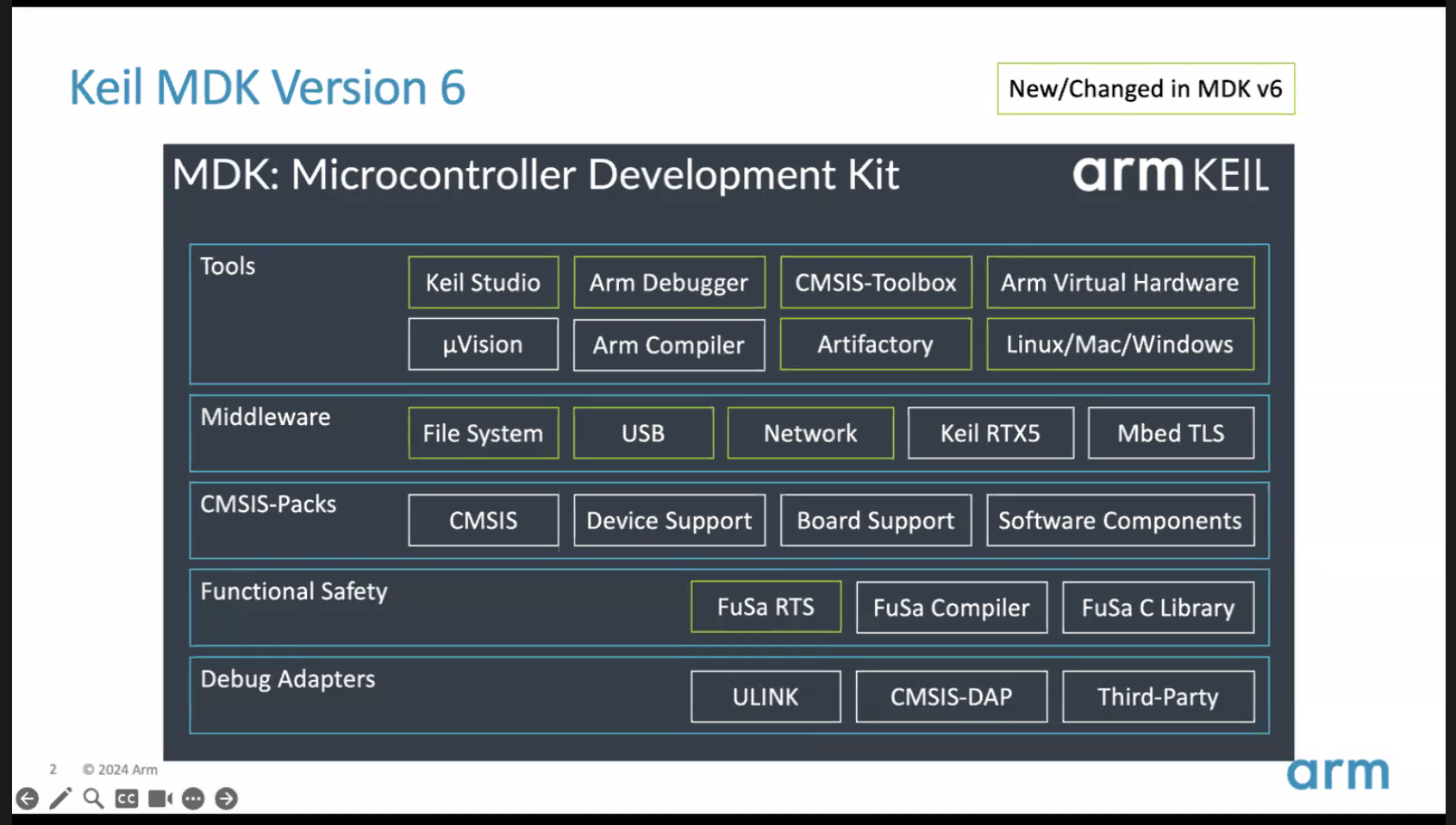Image resolution: width=1456 pixels, height=825 pixels.
Task: Click the FuSa RTS box
Action: click(x=765, y=607)
